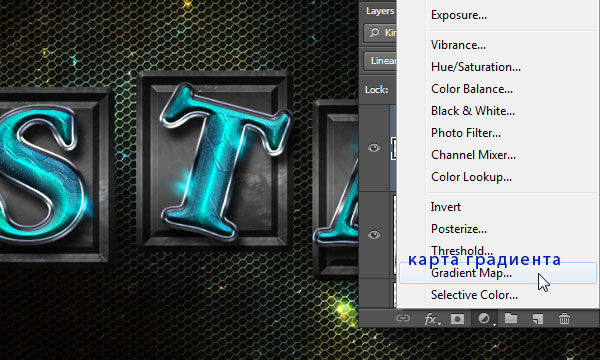Viewport: 600px width, 360px height.
Task: Click the link layers icon
Action: [x=403, y=318]
